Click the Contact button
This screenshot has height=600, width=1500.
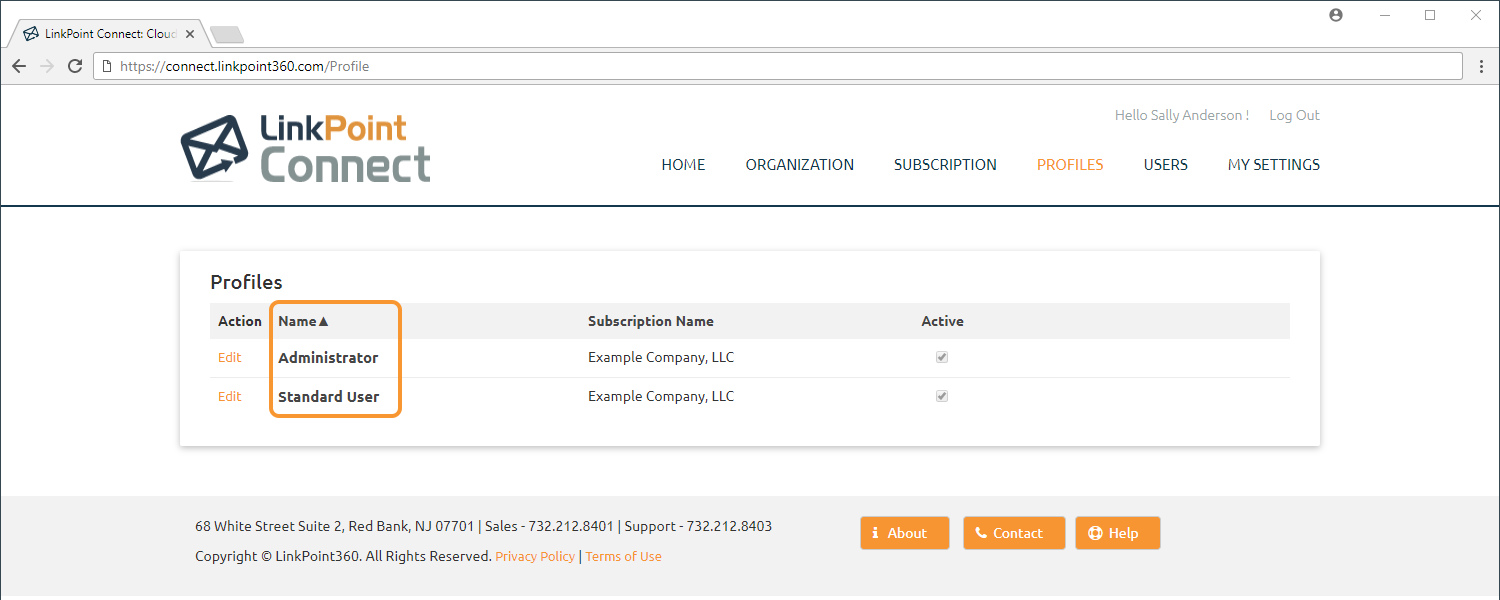click(x=1014, y=533)
